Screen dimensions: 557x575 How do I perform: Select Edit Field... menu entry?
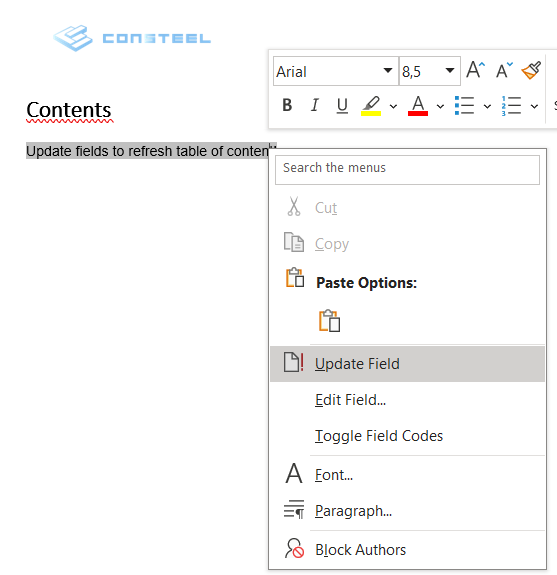[x=407, y=400]
